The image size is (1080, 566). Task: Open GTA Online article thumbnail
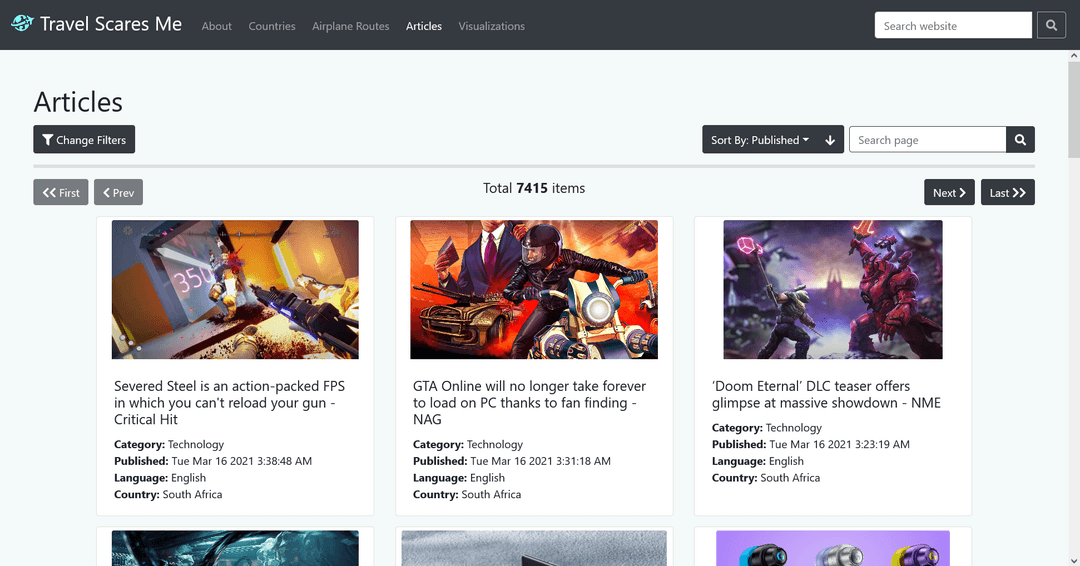coord(534,289)
